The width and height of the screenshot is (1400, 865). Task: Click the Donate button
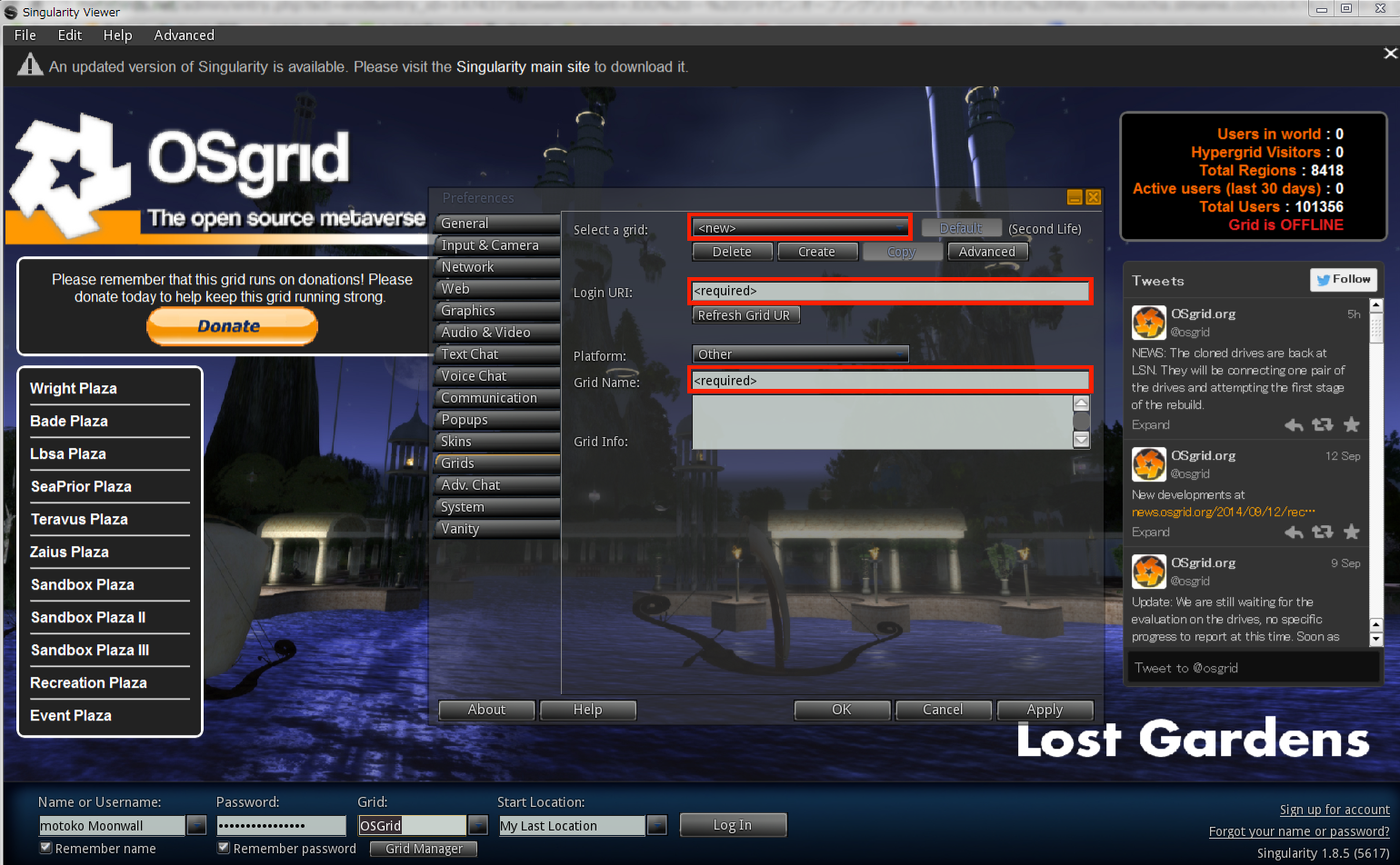tap(232, 326)
